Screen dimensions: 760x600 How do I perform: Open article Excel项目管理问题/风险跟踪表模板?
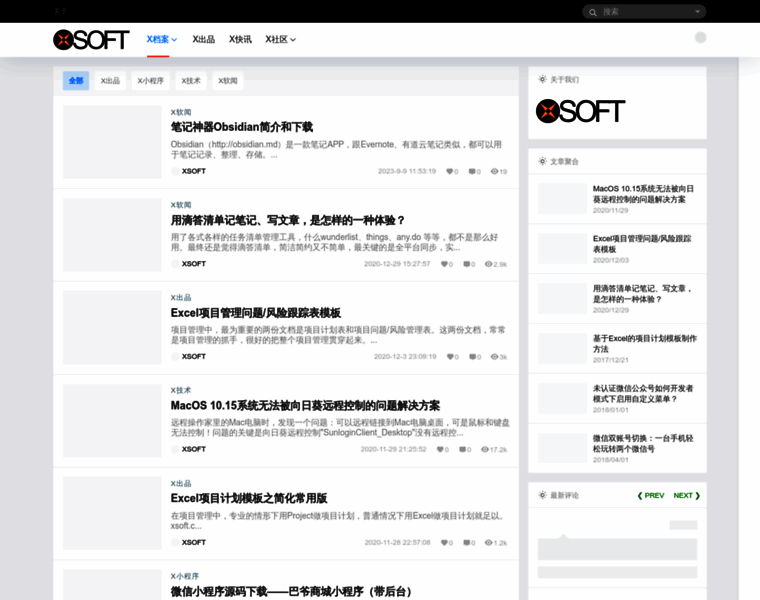256,313
